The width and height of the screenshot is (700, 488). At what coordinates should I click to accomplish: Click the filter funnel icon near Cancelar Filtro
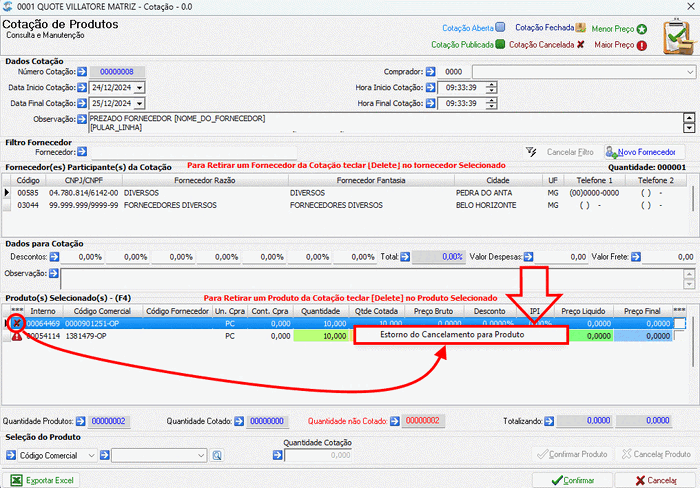tap(531, 152)
